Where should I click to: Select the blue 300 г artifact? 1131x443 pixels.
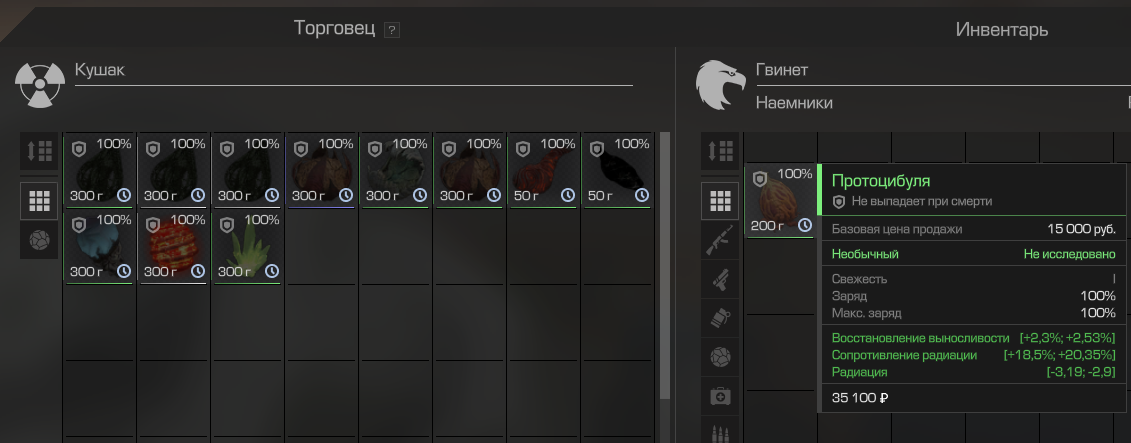(100, 247)
